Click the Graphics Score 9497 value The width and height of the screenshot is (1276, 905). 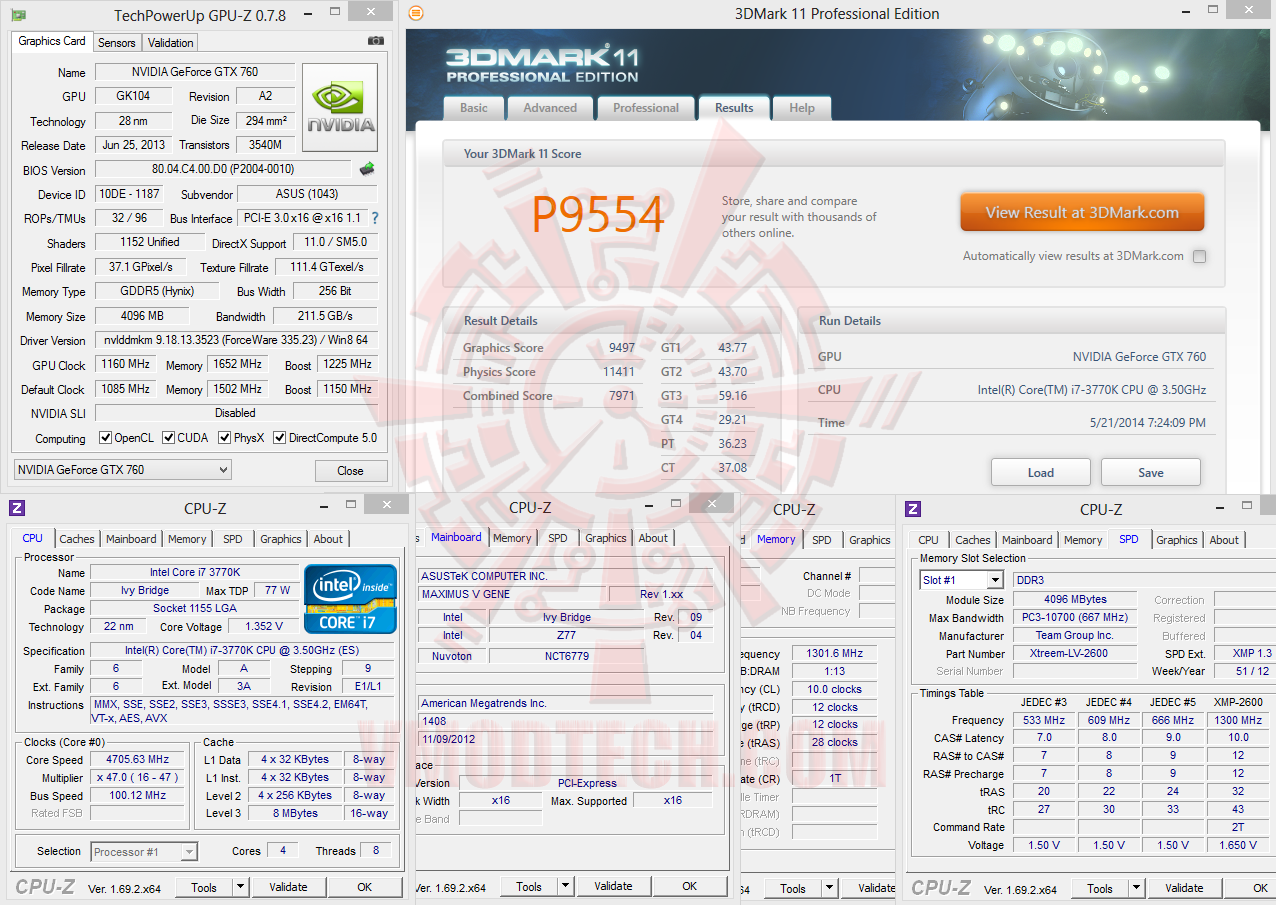pyautogui.click(x=621, y=348)
